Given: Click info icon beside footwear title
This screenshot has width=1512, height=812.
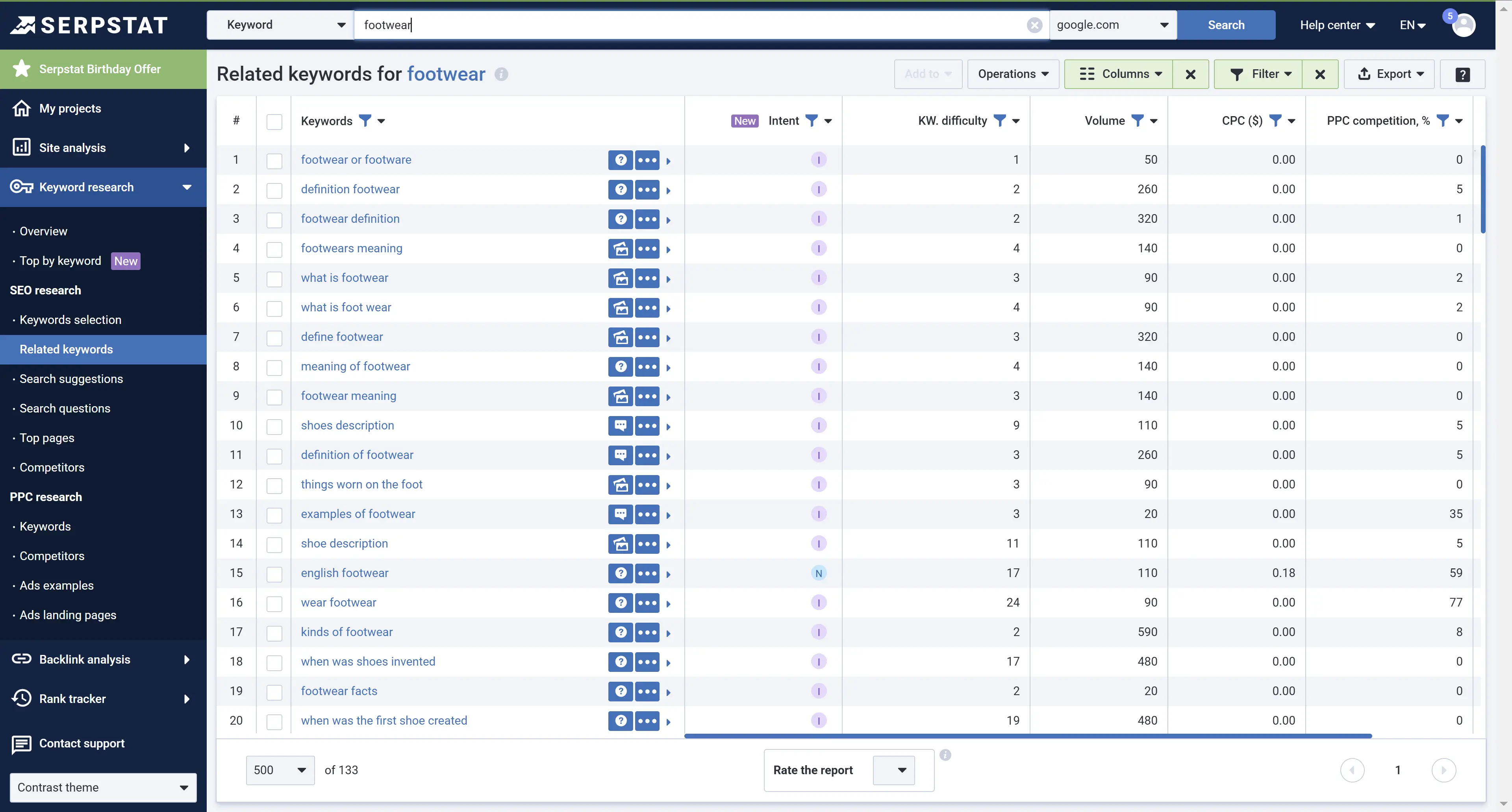Looking at the screenshot, I should [x=501, y=74].
